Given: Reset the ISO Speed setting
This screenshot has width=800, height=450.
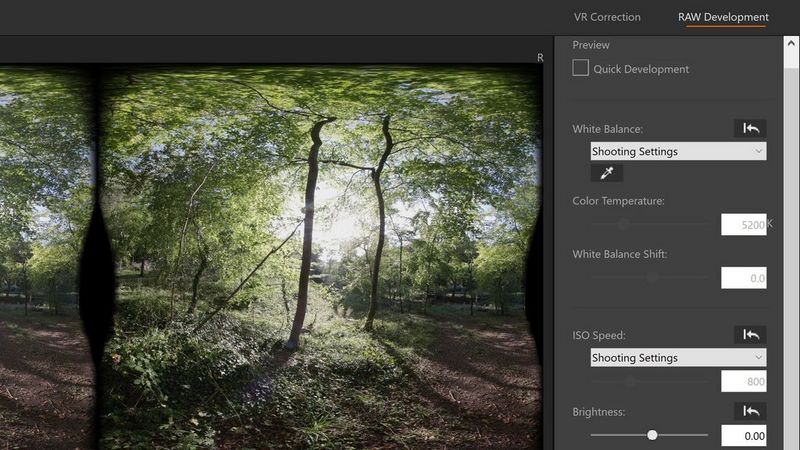Looking at the screenshot, I should [x=750, y=334].
